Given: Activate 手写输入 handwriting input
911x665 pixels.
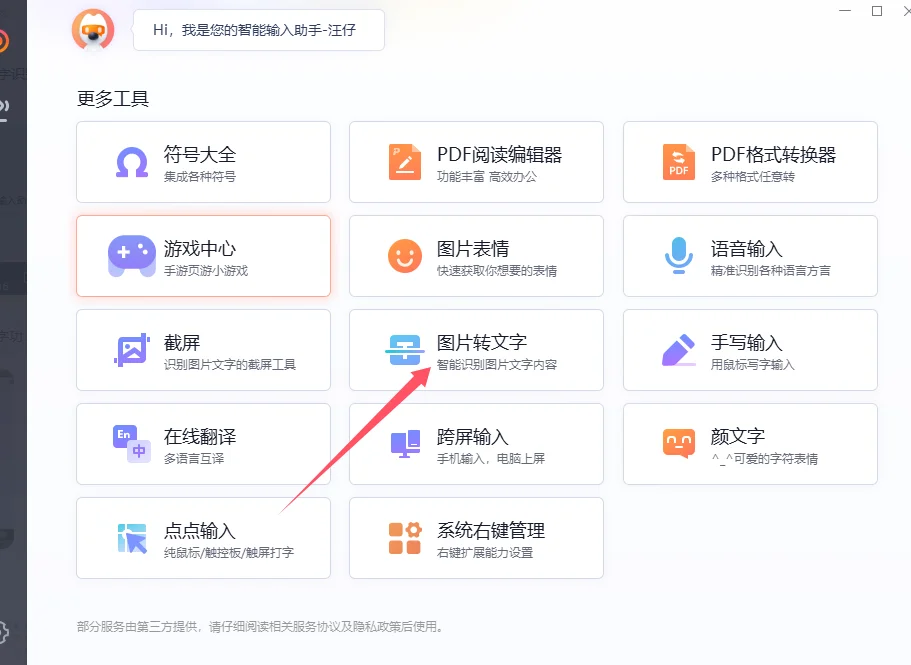Looking at the screenshot, I should (x=749, y=349).
